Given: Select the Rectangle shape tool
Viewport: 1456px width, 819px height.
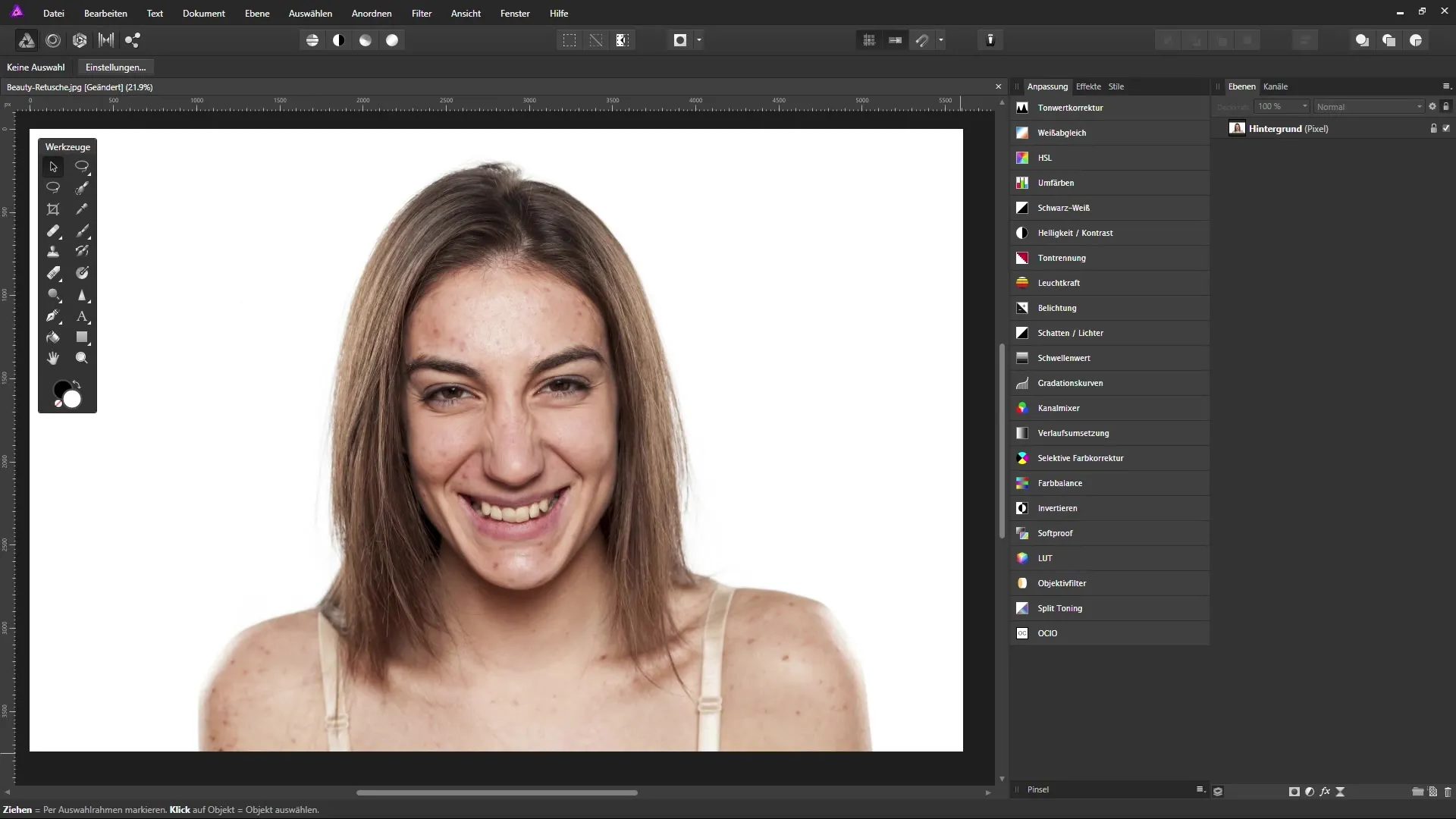Looking at the screenshot, I should pos(82,337).
